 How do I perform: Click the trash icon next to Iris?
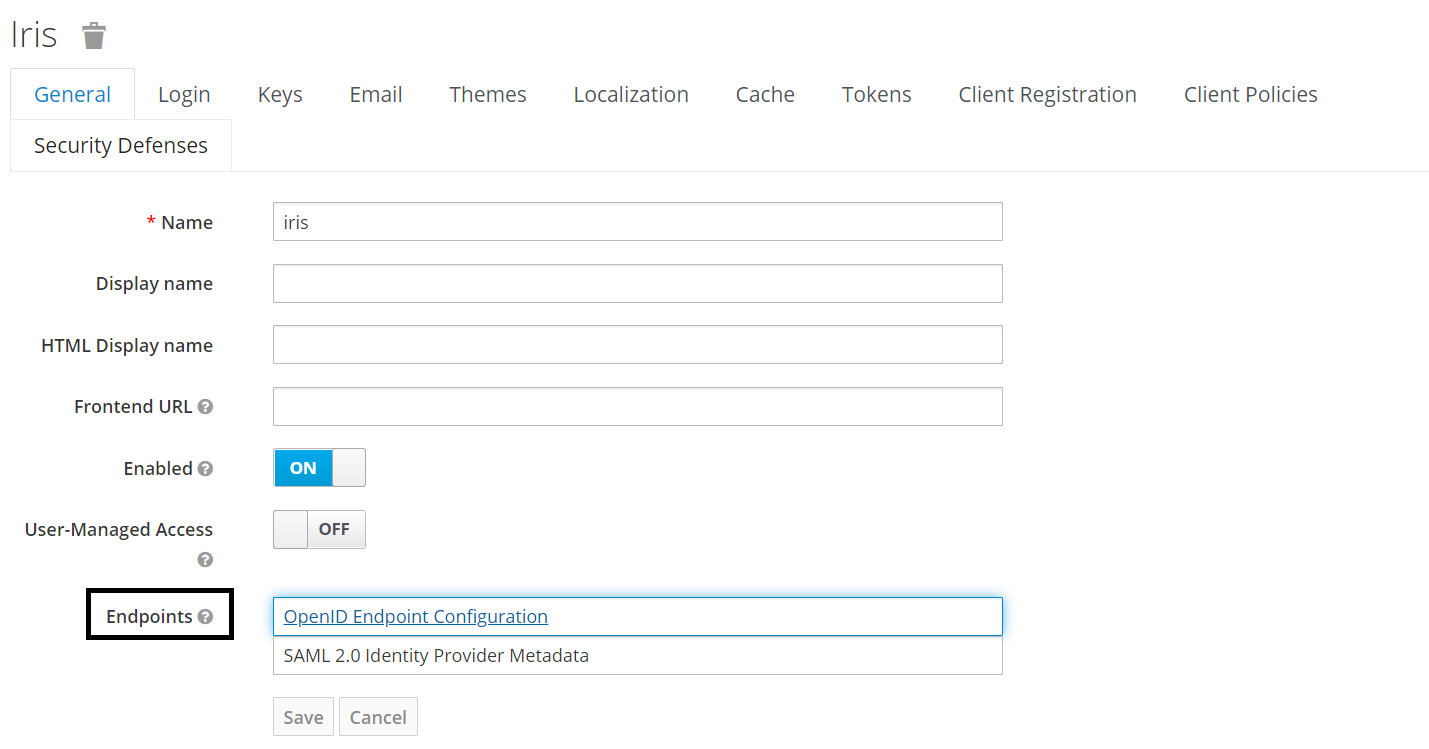[94, 36]
